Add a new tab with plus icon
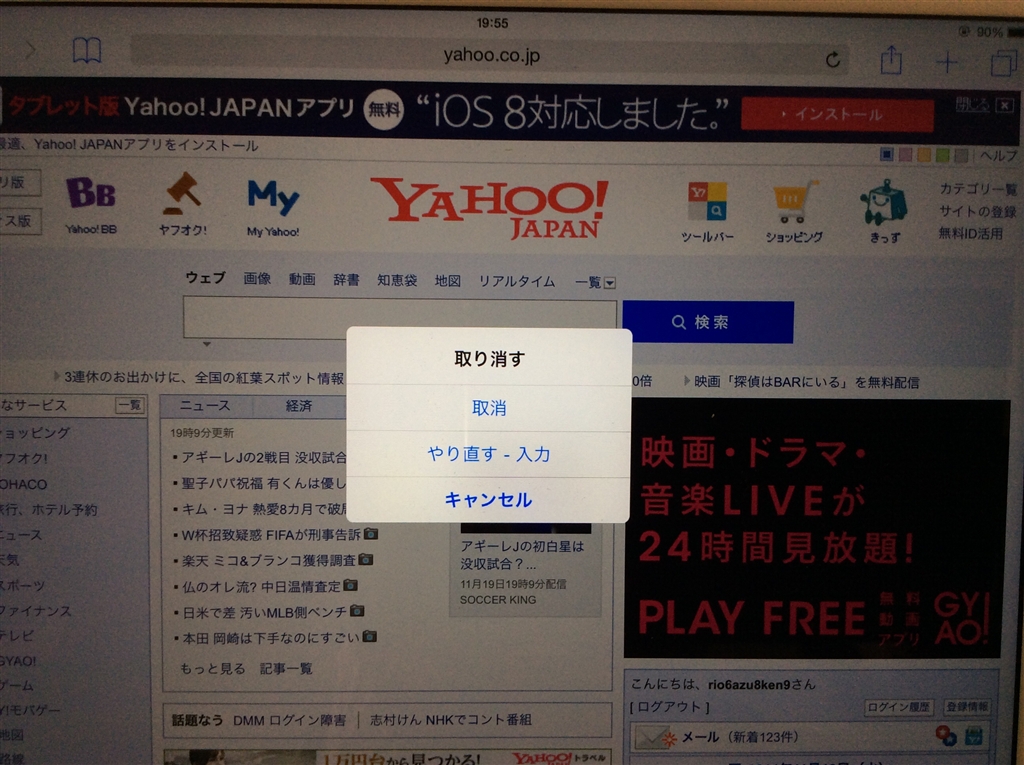Screen dimensions: 1024x765 (x=946, y=63)
